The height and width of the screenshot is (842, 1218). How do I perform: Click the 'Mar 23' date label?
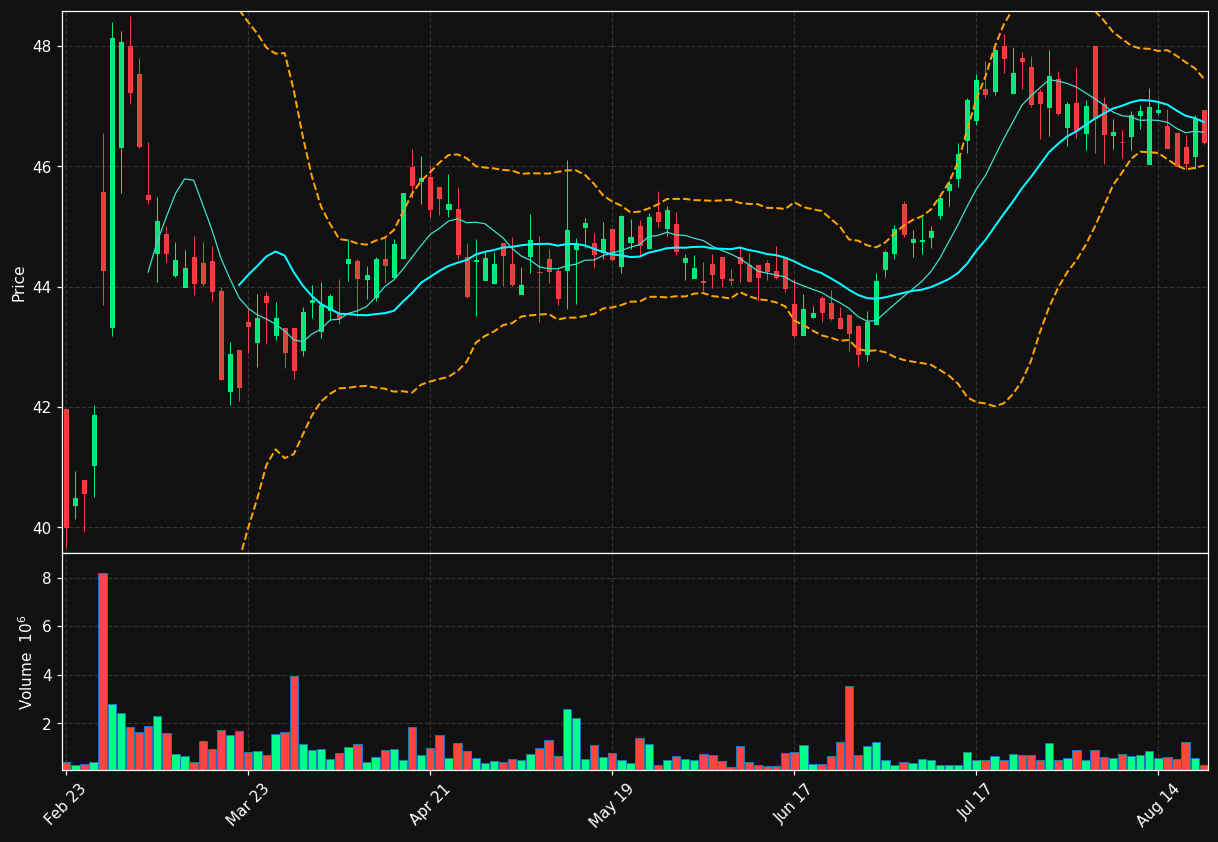[x=246, y=805]
